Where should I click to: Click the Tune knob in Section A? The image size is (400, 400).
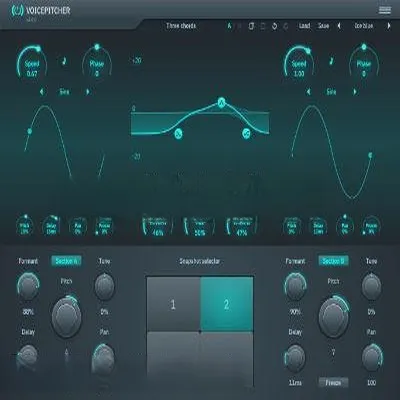104,286
